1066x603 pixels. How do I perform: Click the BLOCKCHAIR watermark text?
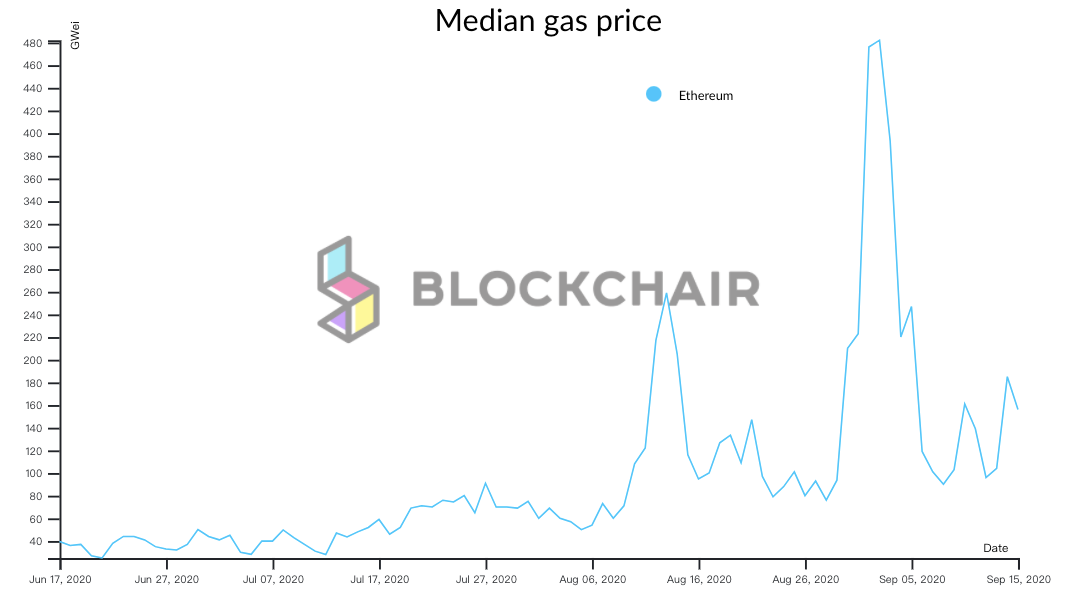pyautogui.click(x=586, y=290)
